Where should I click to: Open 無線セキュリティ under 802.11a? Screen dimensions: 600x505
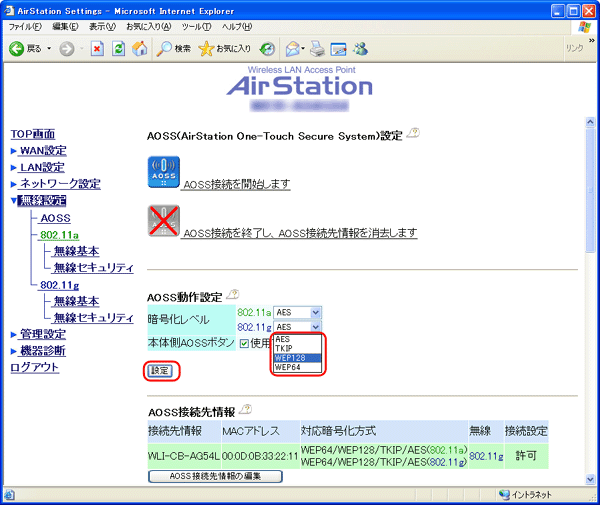click(x=94, y=267)
